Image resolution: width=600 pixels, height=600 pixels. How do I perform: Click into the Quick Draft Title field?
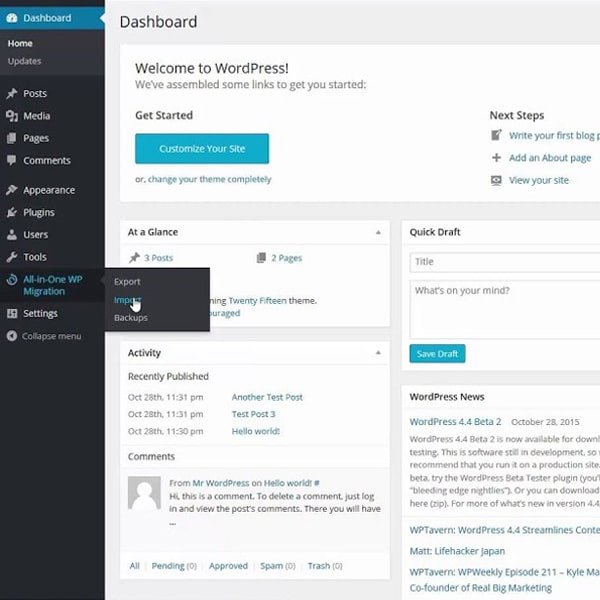(x=504, y=262)
